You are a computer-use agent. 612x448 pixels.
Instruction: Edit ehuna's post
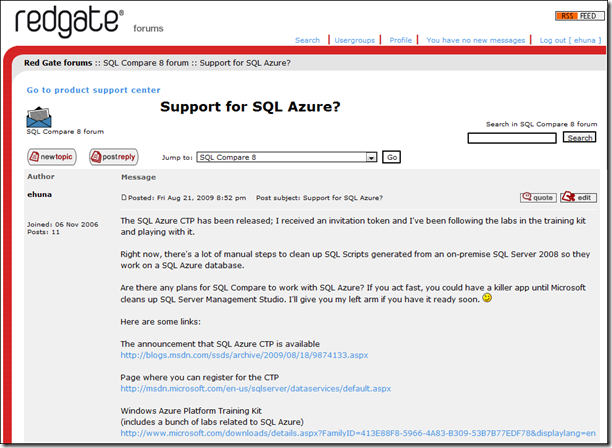point(578,197)
